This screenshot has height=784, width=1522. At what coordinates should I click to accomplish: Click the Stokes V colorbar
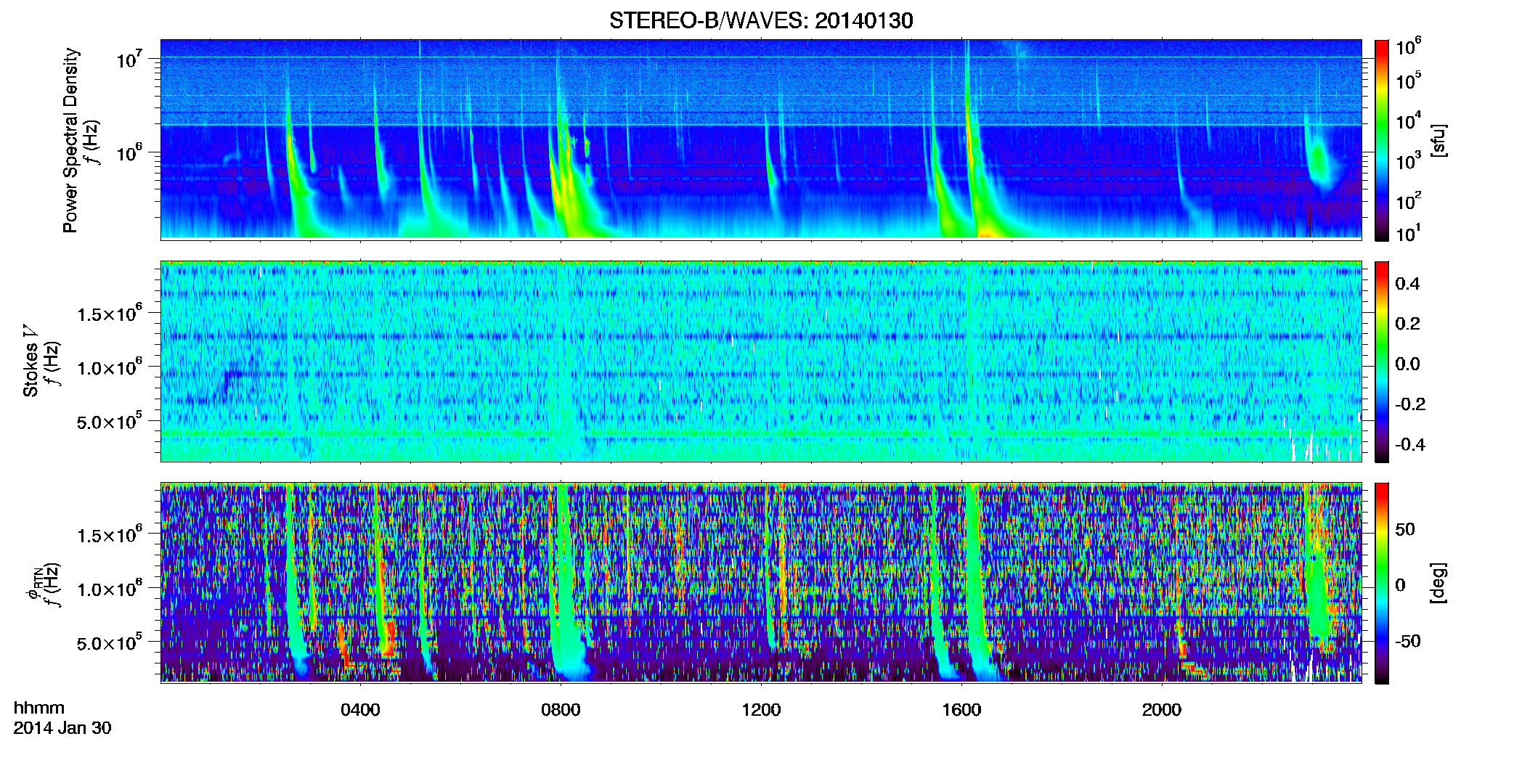click(1382, 362)
